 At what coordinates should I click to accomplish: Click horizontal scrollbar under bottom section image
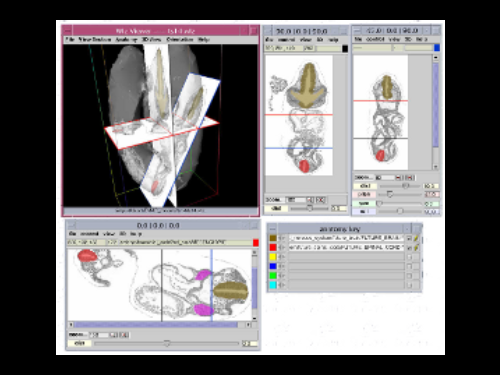pos(159,324)
